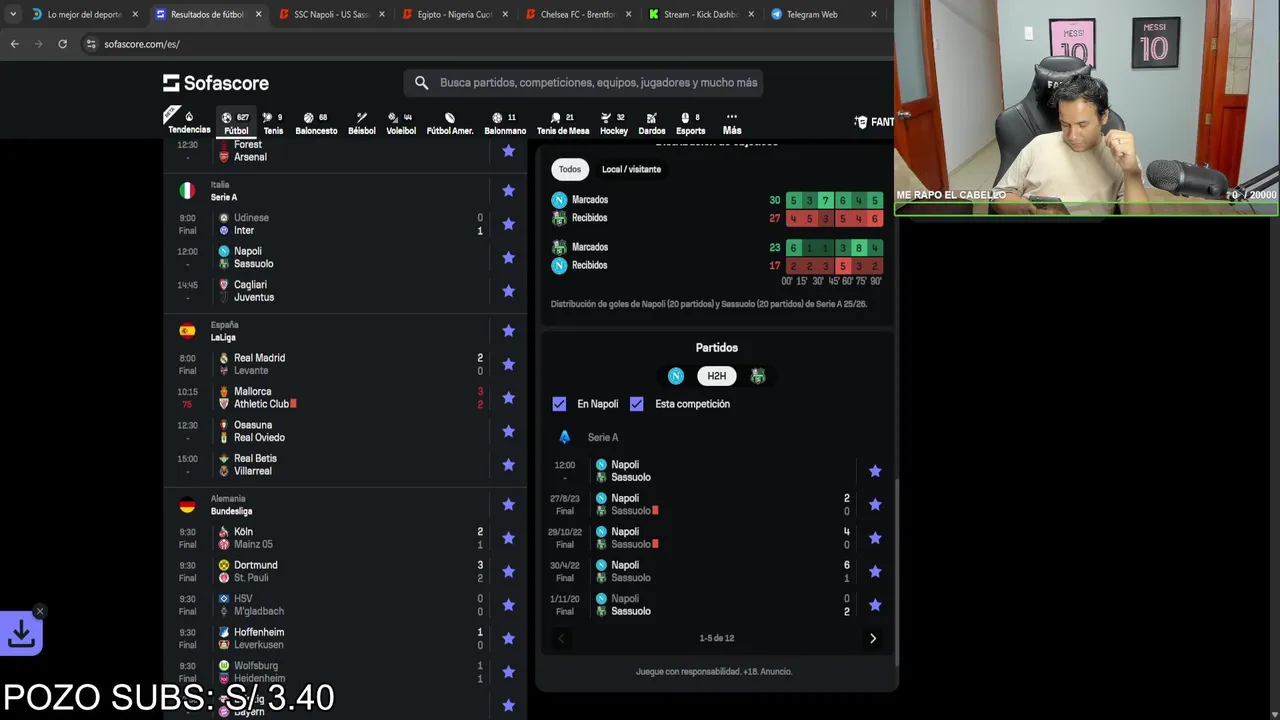Open the Béisbol sport category
The width and height of the screenshot is (1280, 720).
point(362,123)
